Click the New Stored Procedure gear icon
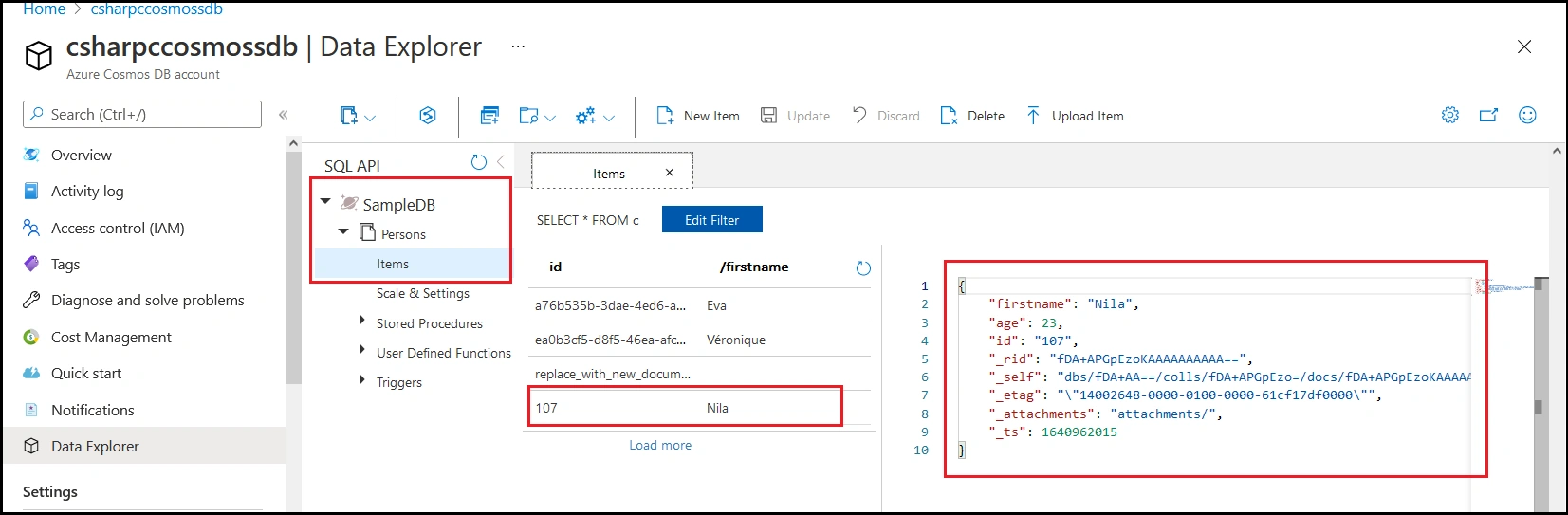Viewport: 1568px width, 515px height. pyautogui.click(x=585, y=116)
